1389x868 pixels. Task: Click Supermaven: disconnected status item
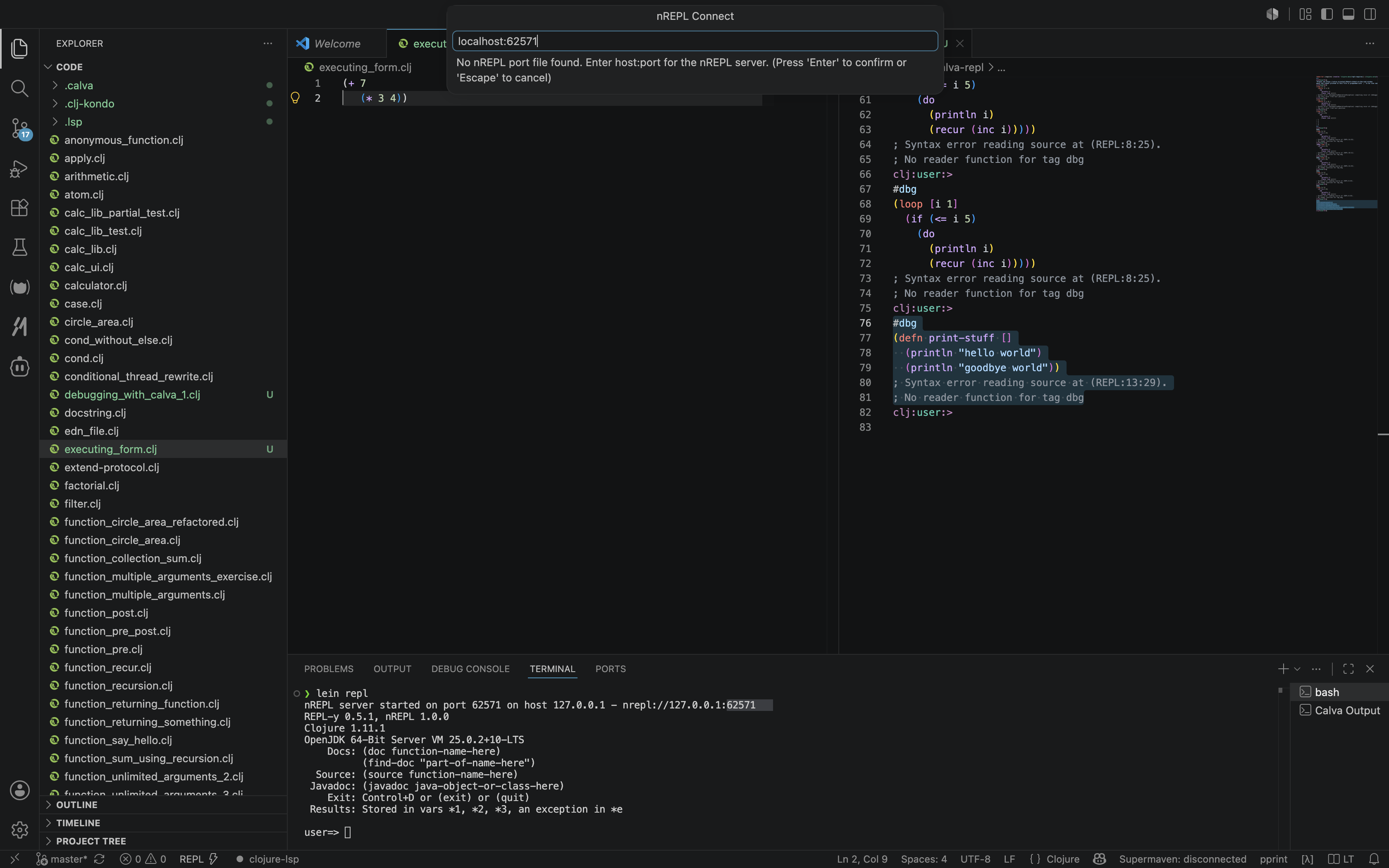coord(1182,859)
